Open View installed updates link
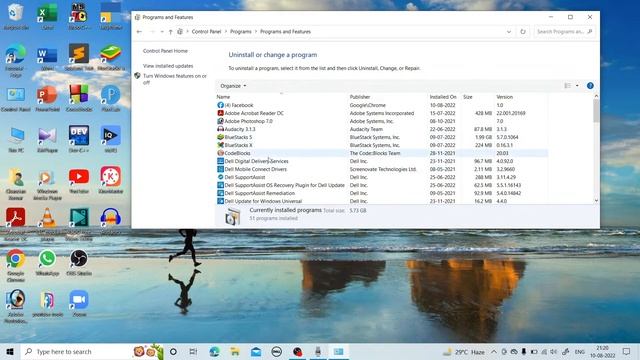Viewport: 640px width, 360px height. 168,66
